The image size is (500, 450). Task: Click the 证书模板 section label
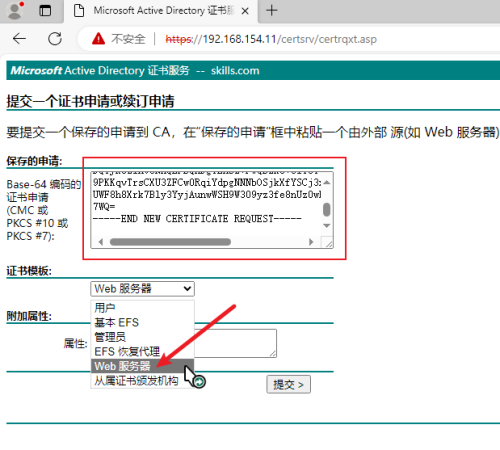coord(29,271)
